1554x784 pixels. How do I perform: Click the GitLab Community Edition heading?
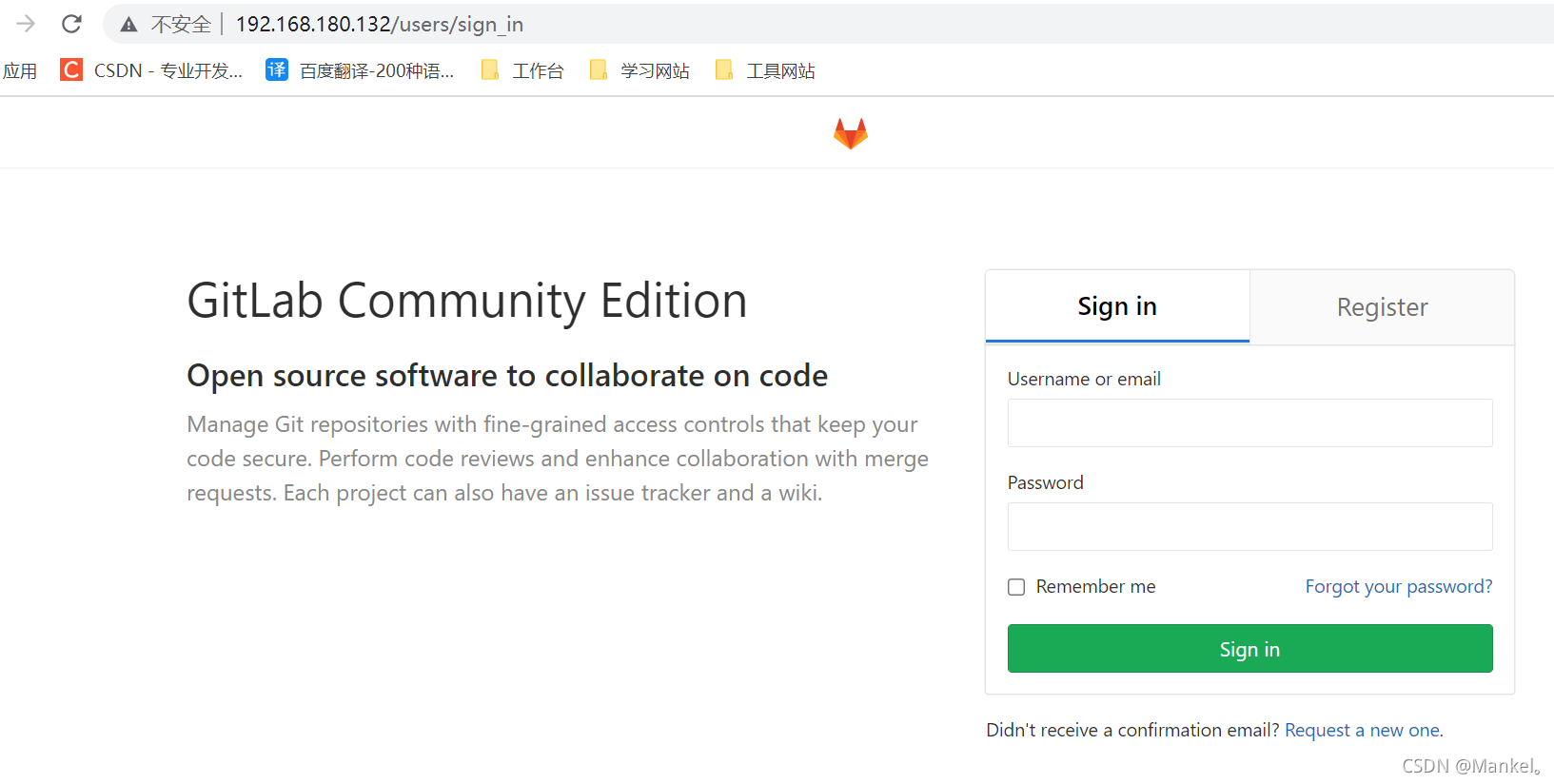[x=466, y=301]
